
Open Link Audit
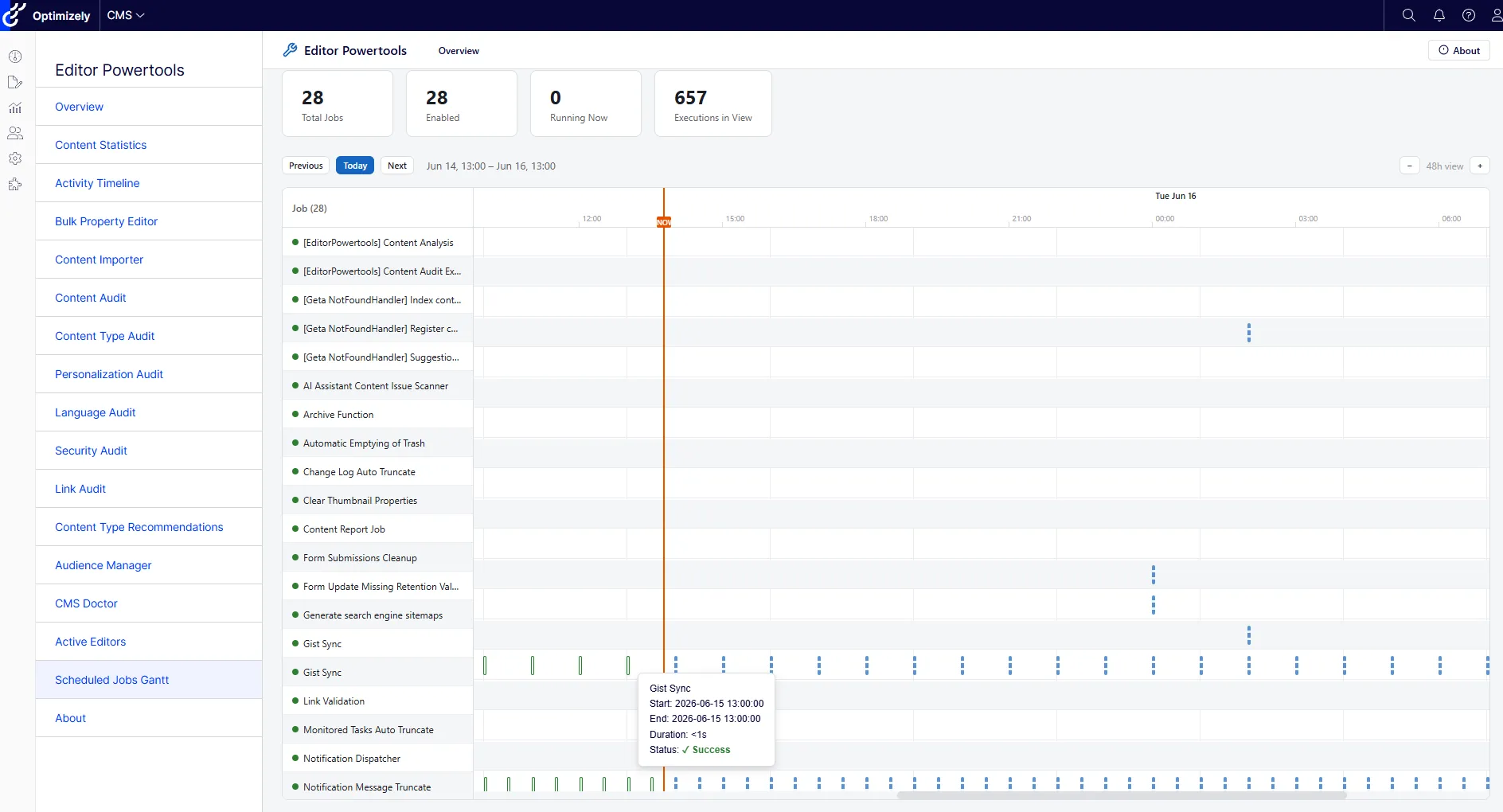(149, 489)
